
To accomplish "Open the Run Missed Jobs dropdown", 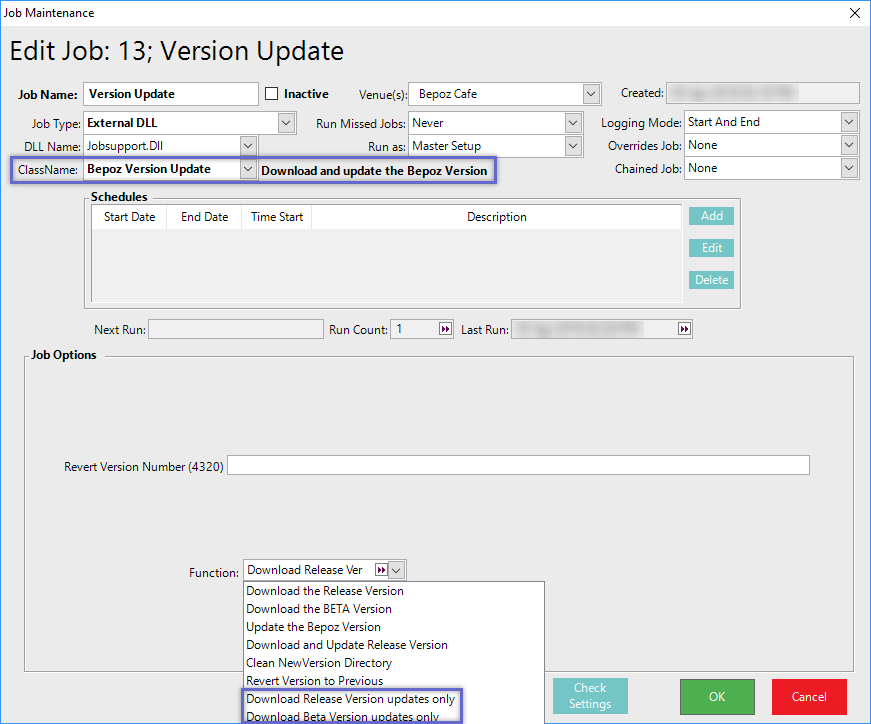I will tap(573, 123).
